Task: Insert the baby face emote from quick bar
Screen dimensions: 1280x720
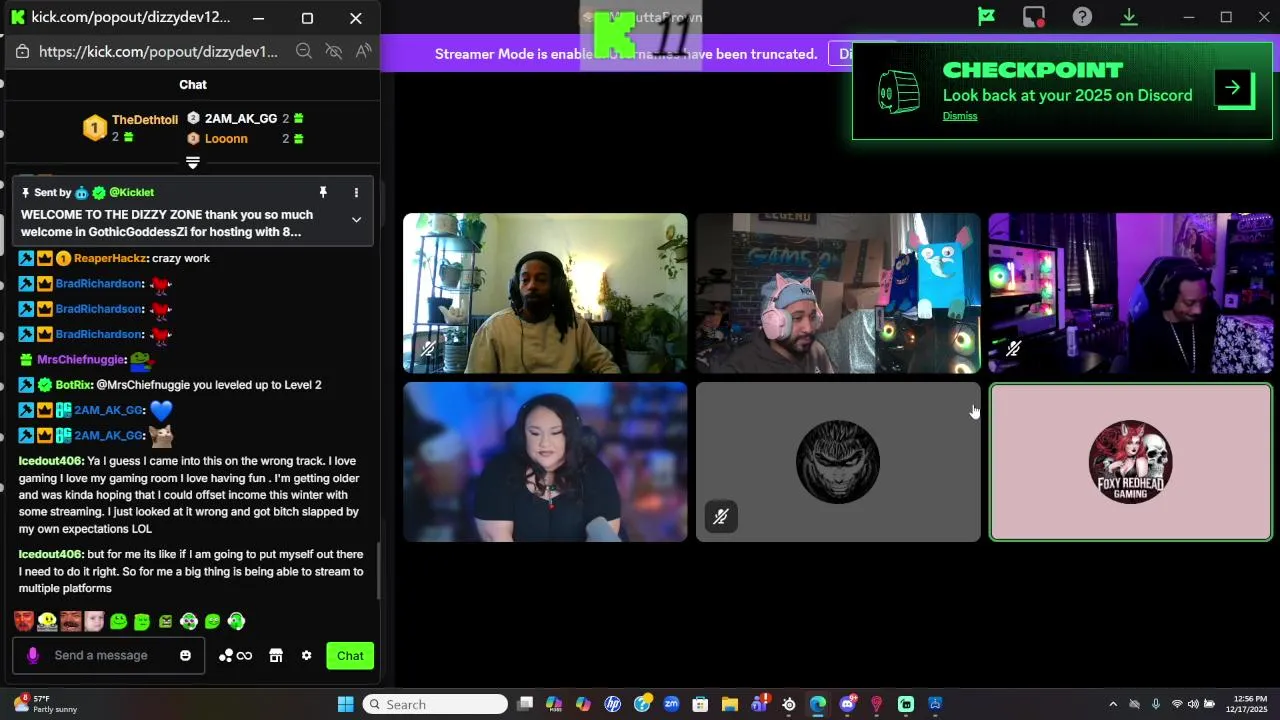Action: [94, 621]
